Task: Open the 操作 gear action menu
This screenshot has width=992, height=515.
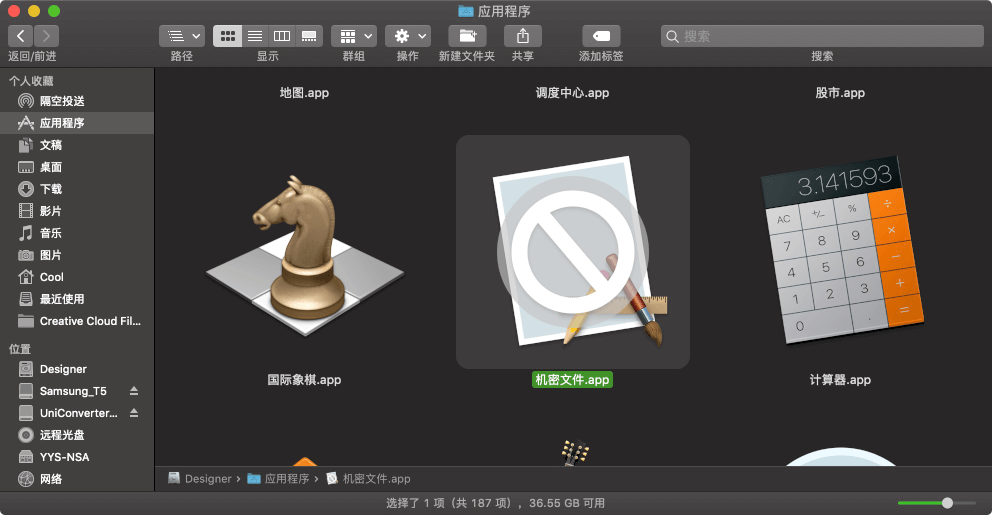Action: [x=408, y=36]
